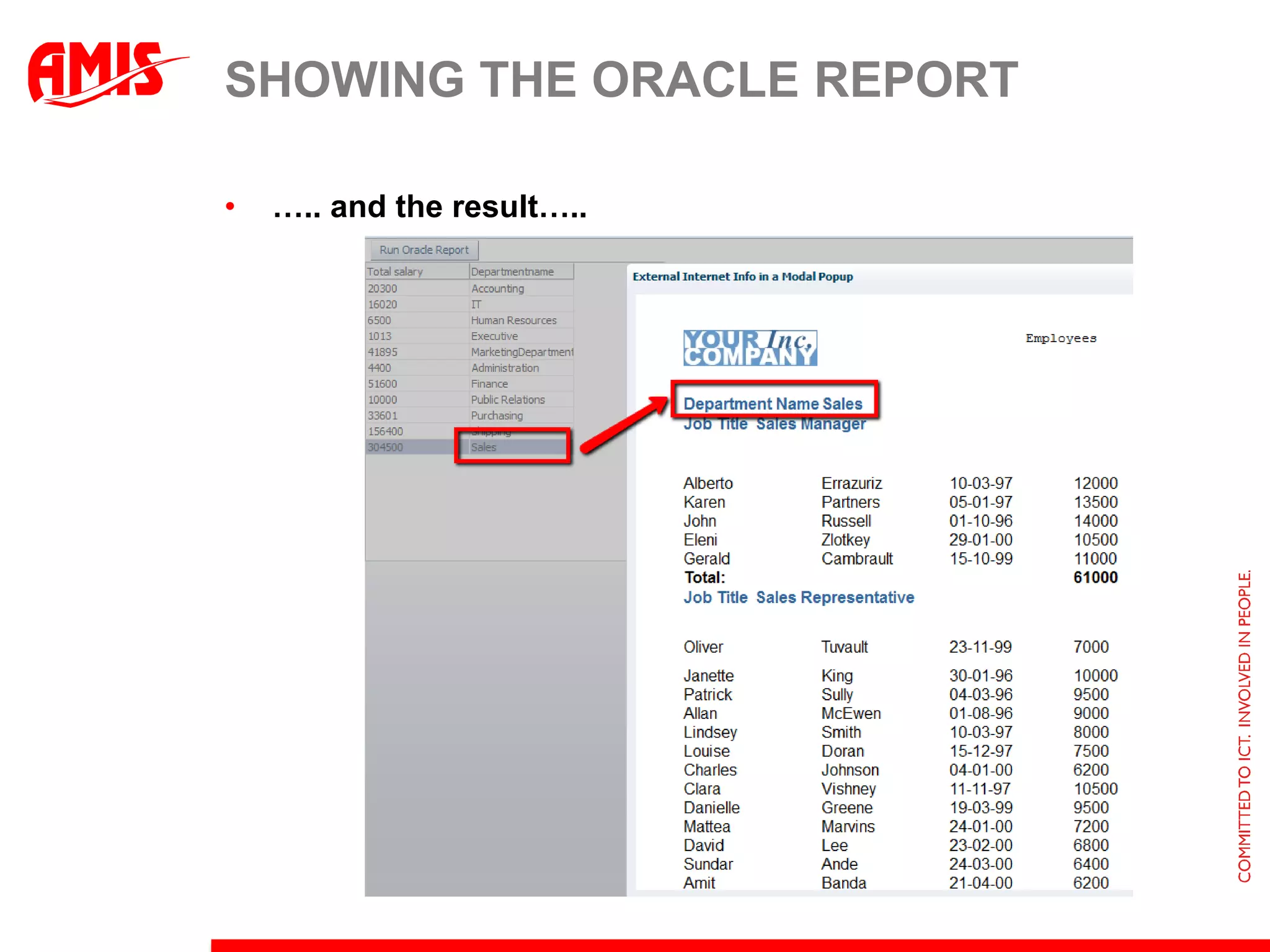
Task: Click last name Tuvault
Action: tap(845, 647)
